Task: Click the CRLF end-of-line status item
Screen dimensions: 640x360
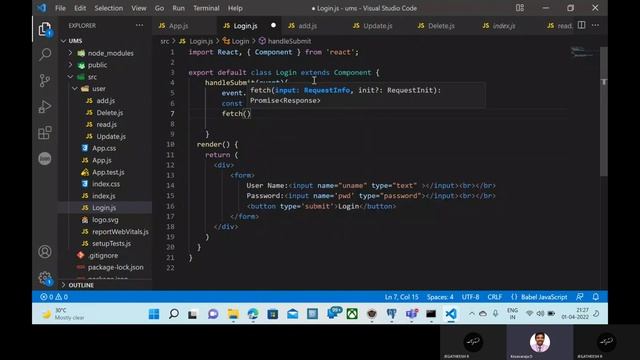Action: 495,297
